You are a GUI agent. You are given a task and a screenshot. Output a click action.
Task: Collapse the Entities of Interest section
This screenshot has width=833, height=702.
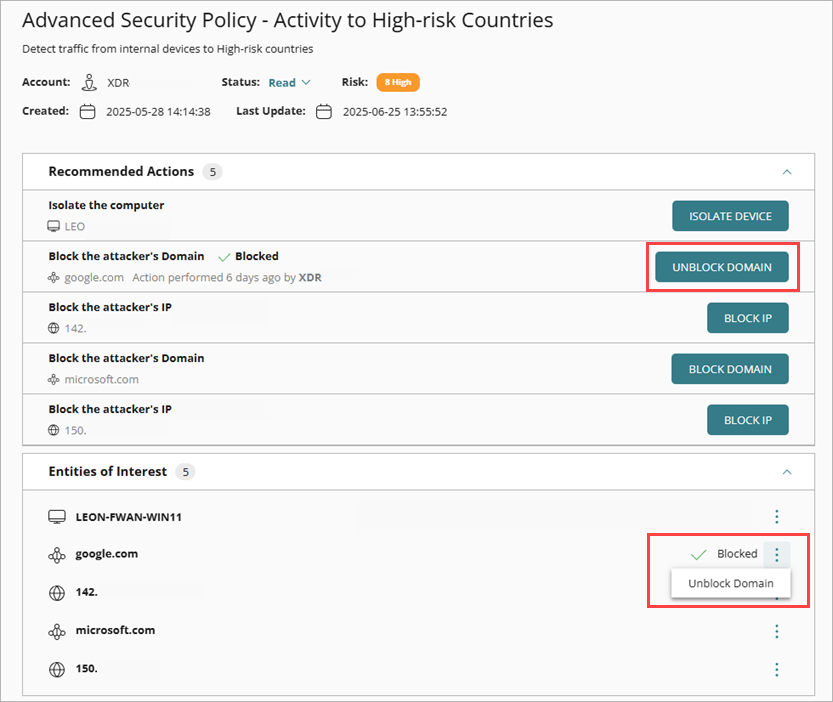[x=786, y=471]
